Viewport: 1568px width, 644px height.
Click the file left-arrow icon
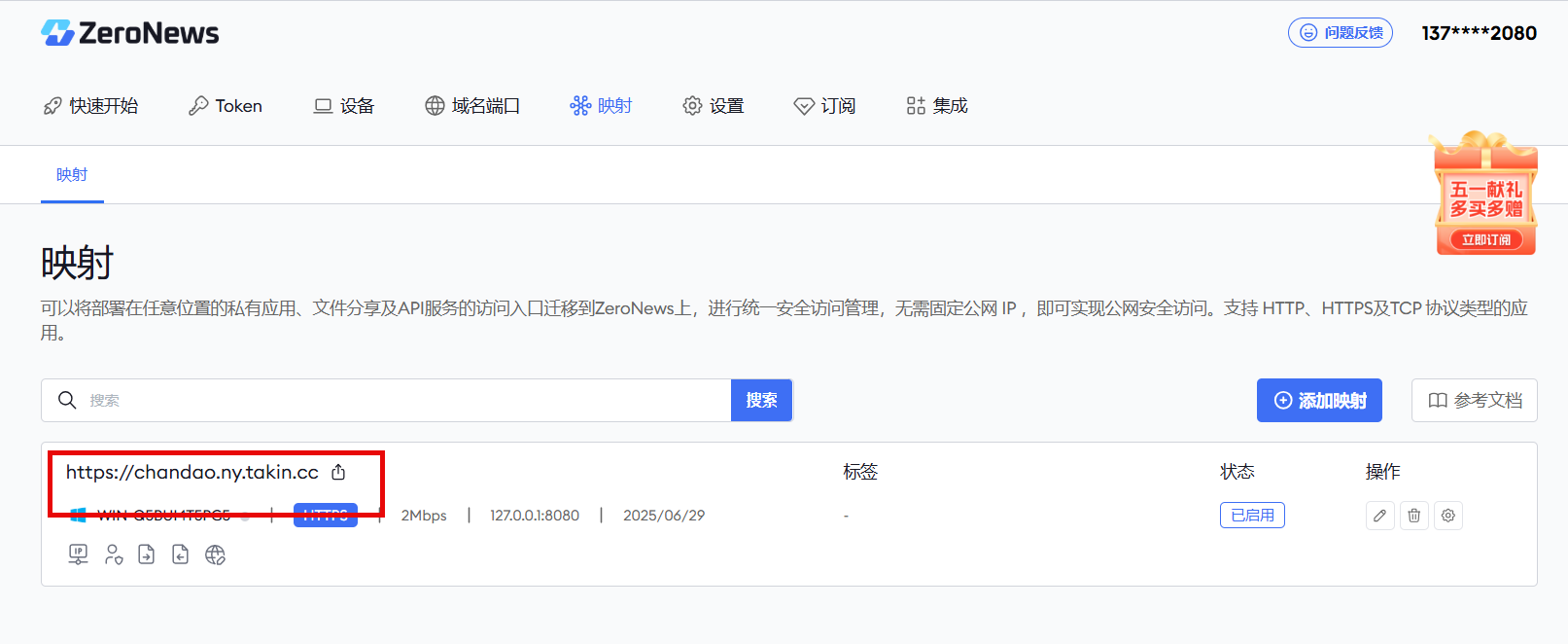181,555
